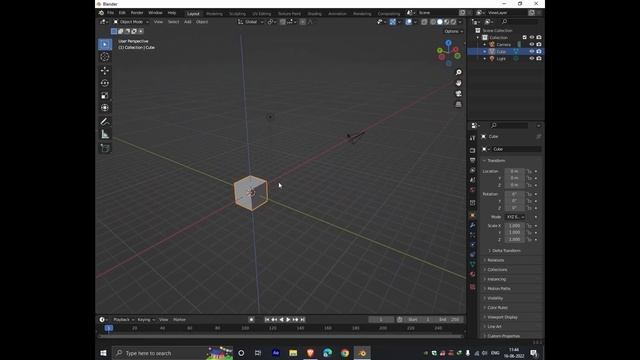Toggle render camera icon for Light
The width and height of the screenshot is (640, 360).
tap(539, 58)
